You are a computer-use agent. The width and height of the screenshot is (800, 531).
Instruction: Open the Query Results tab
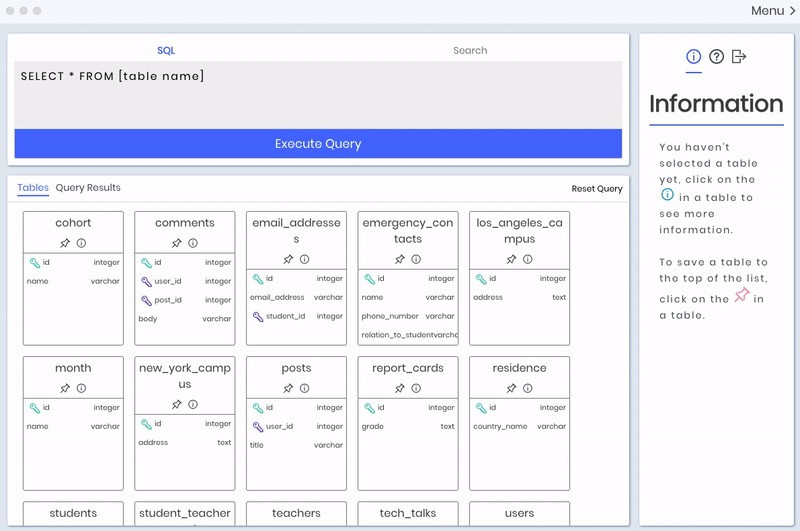88,188
